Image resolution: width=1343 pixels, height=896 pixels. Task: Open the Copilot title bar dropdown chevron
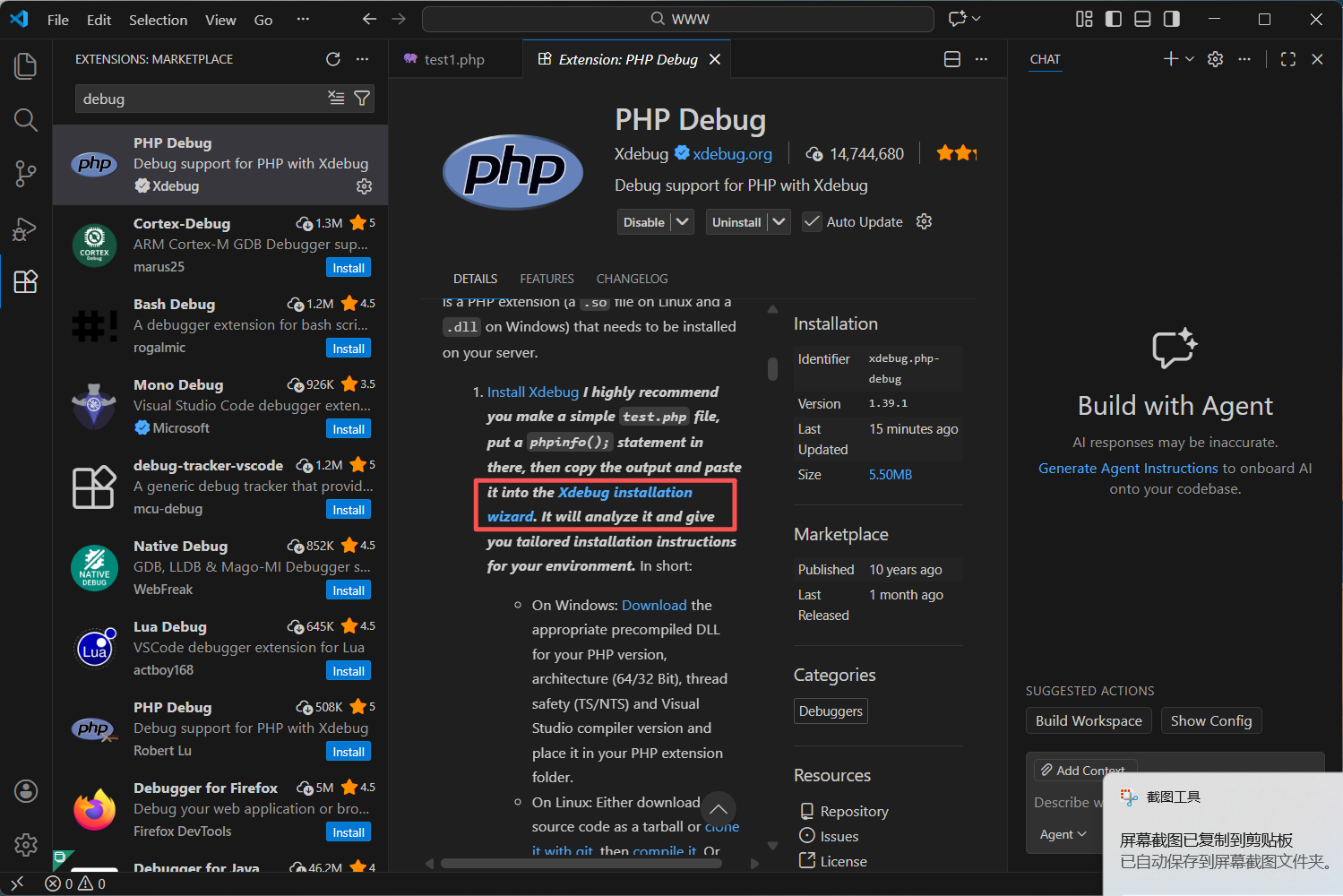(977, 19)
